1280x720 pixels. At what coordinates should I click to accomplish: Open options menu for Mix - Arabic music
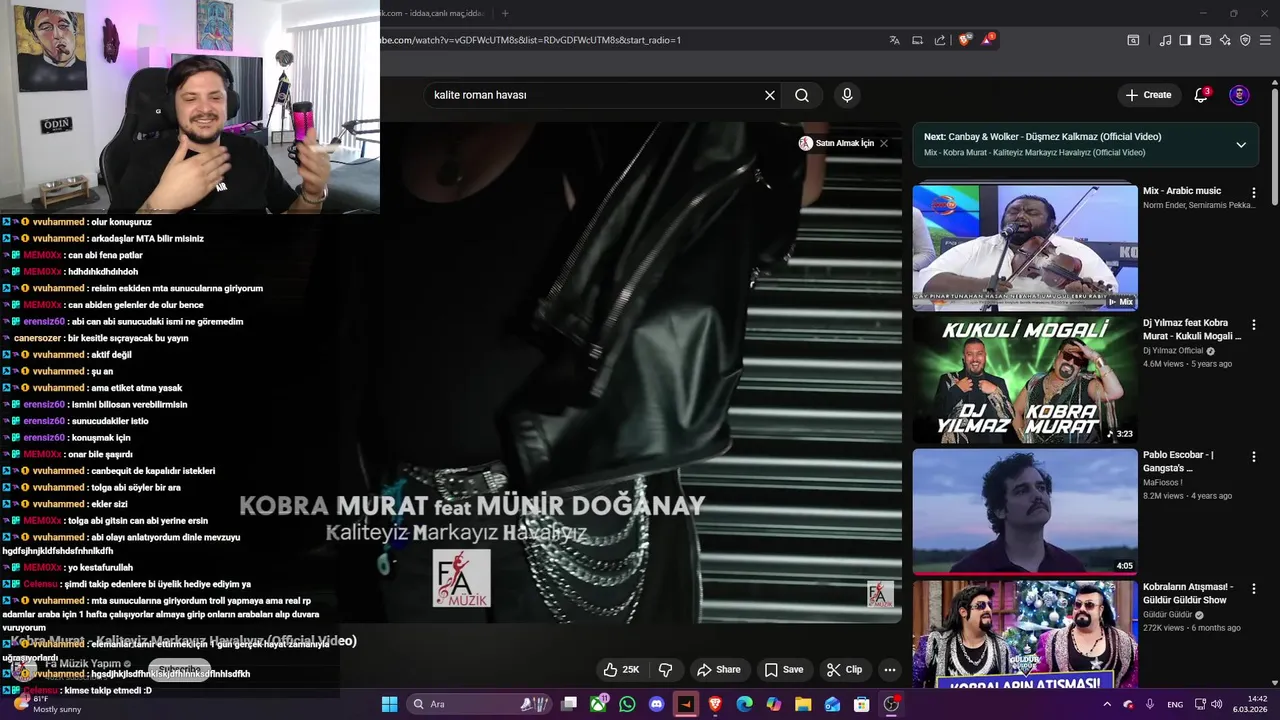[1254, 192]
